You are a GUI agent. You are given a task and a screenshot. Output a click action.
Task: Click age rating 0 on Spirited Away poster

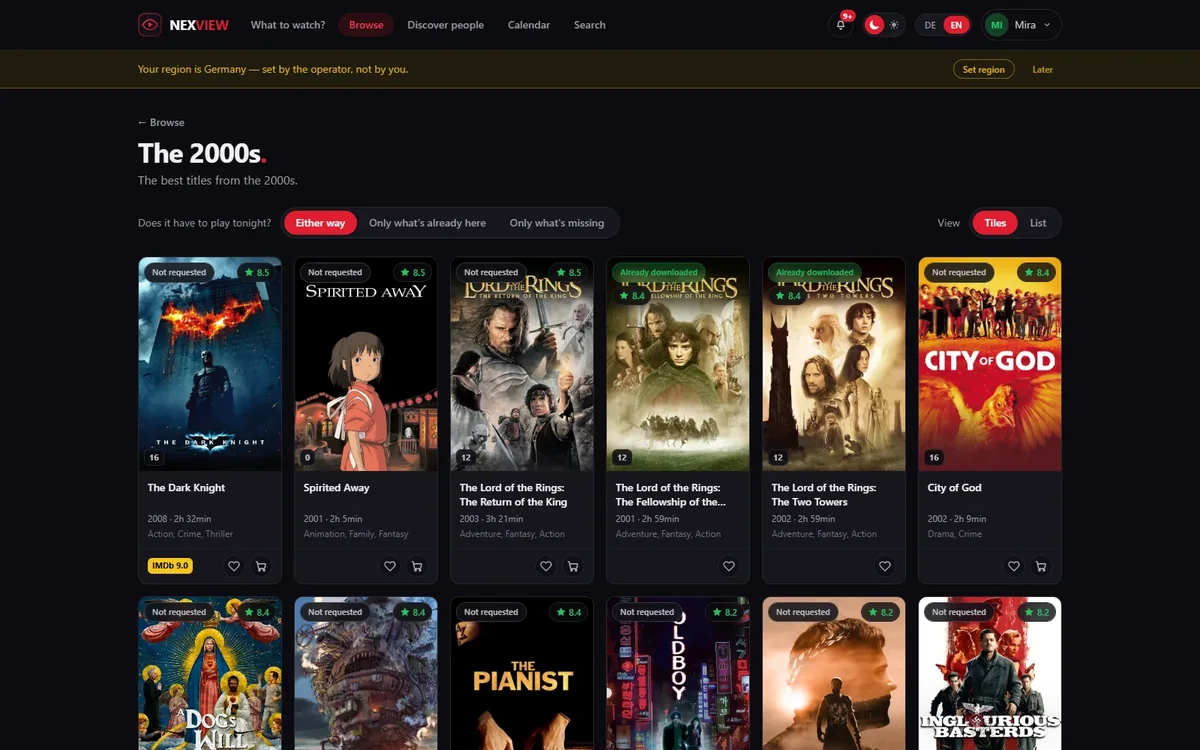(308, 458)
